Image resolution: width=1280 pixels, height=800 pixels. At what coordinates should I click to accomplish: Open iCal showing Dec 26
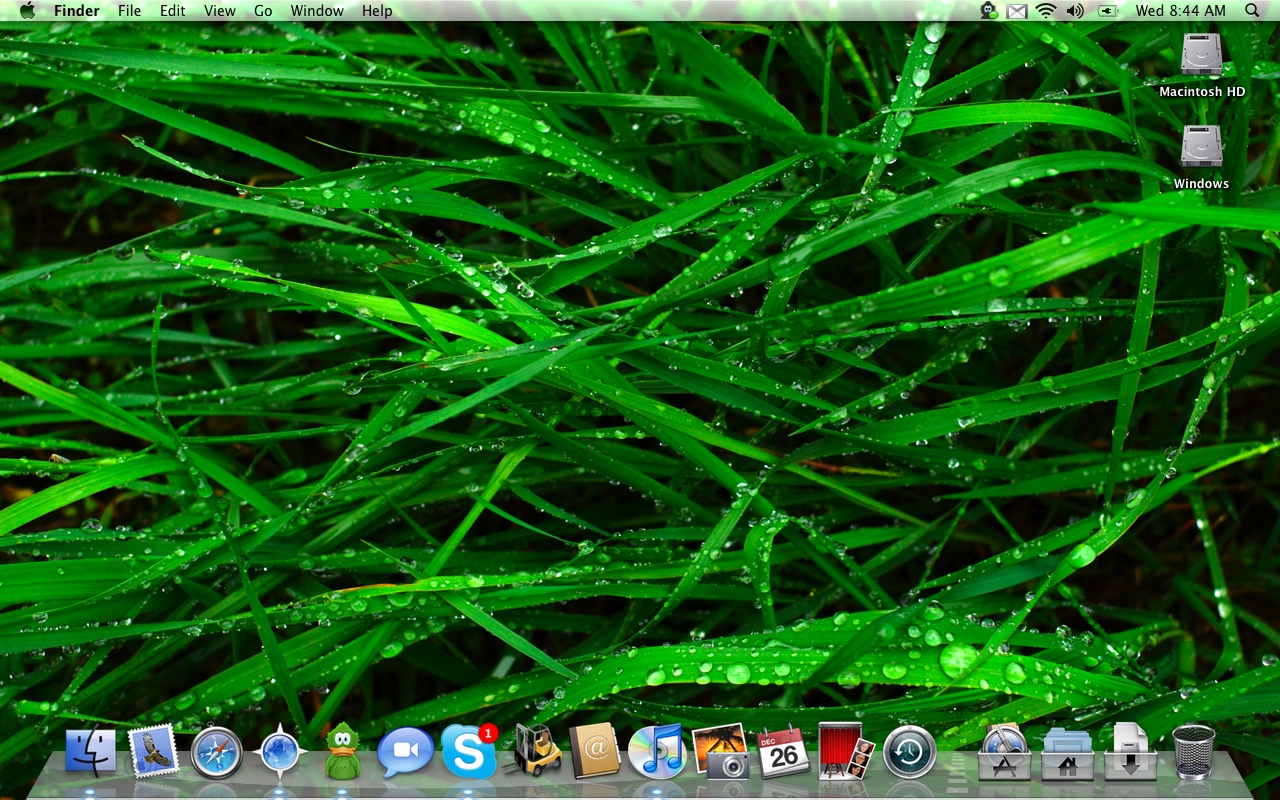783,752
